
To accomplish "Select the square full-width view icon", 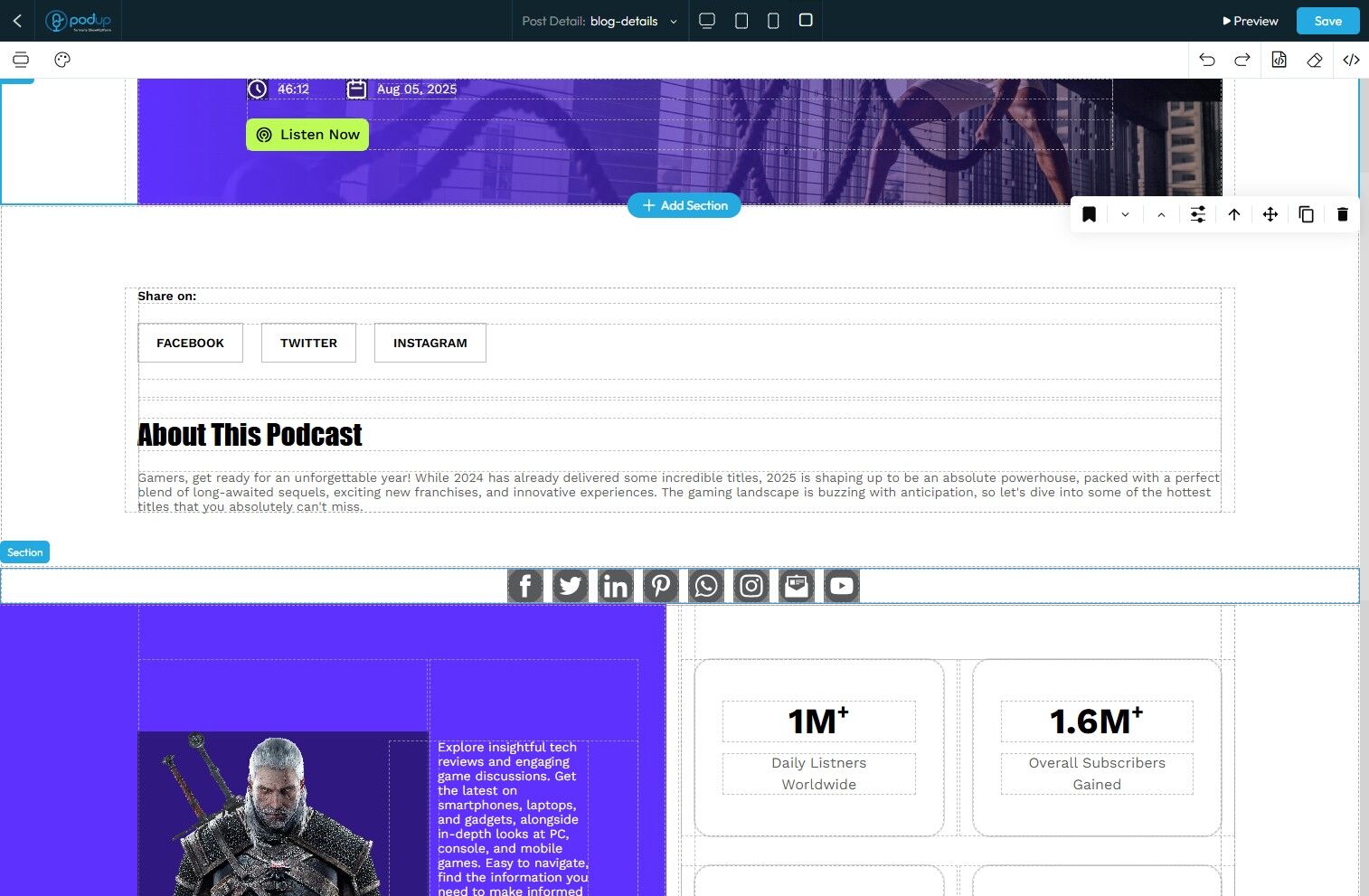I will pyautogui.click(x=806, y=20).
